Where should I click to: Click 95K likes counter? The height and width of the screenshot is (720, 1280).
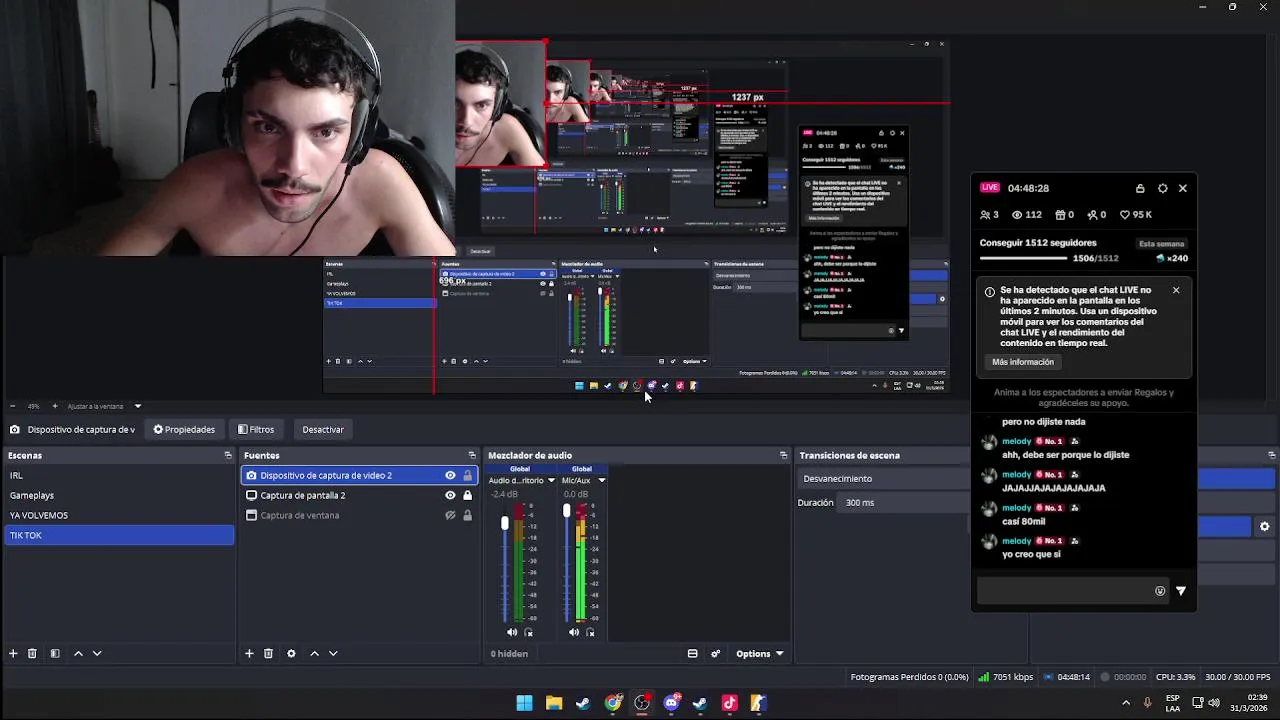pos(1136,215)
